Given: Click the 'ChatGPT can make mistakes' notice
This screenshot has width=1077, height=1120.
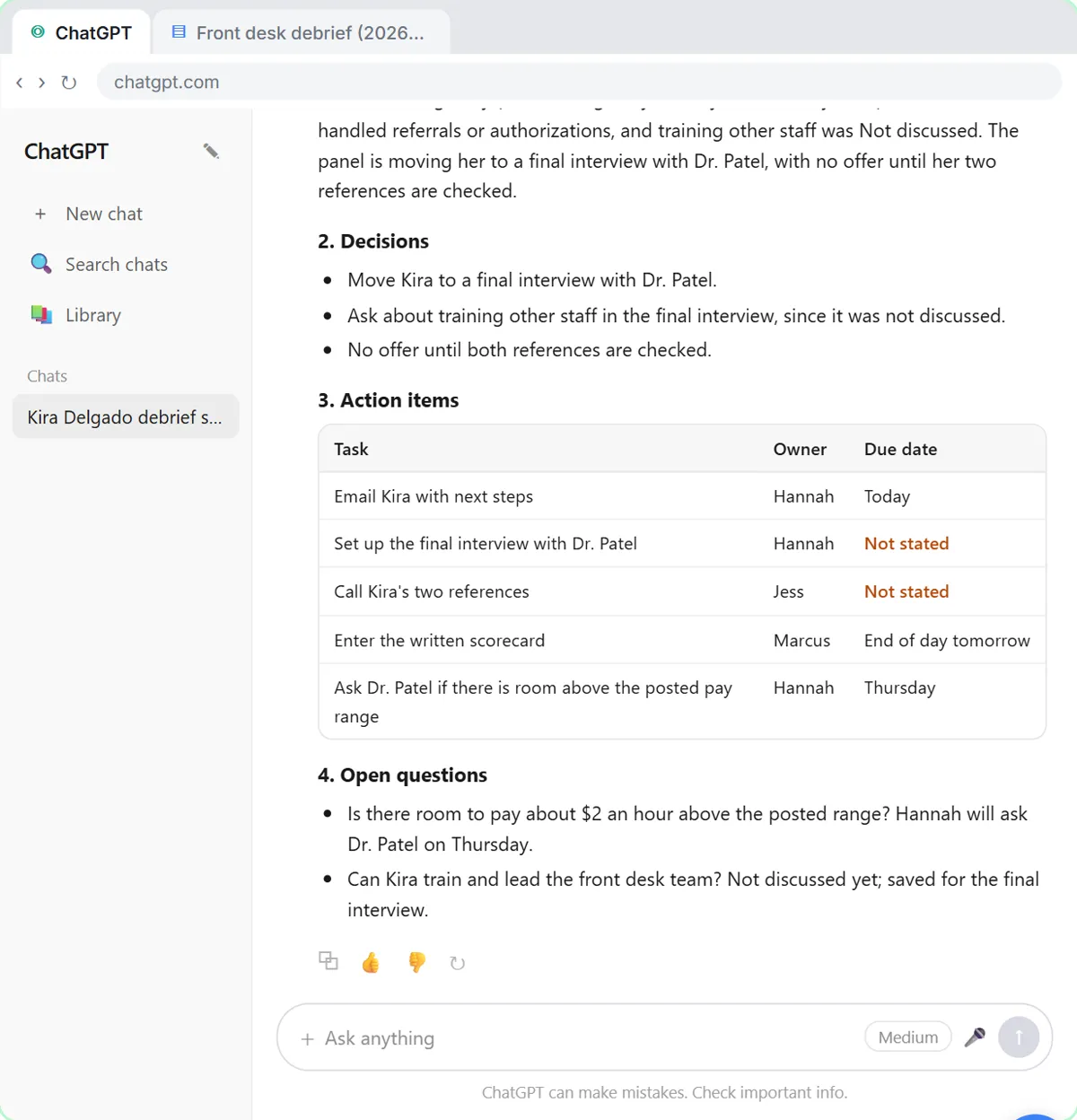Looking at the screenshot, I should [664, 1092].
